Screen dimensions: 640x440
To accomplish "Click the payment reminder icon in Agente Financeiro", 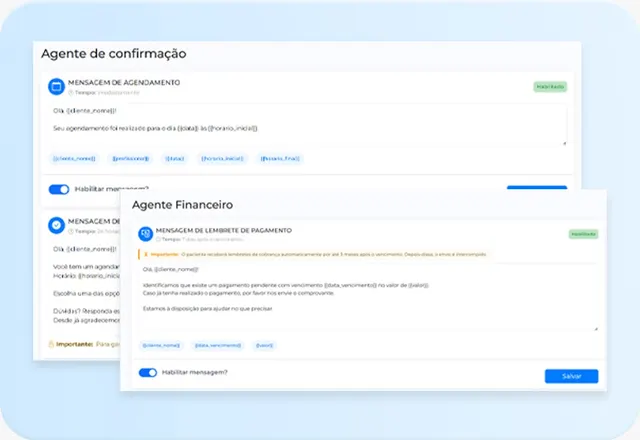I will [145, 234].
